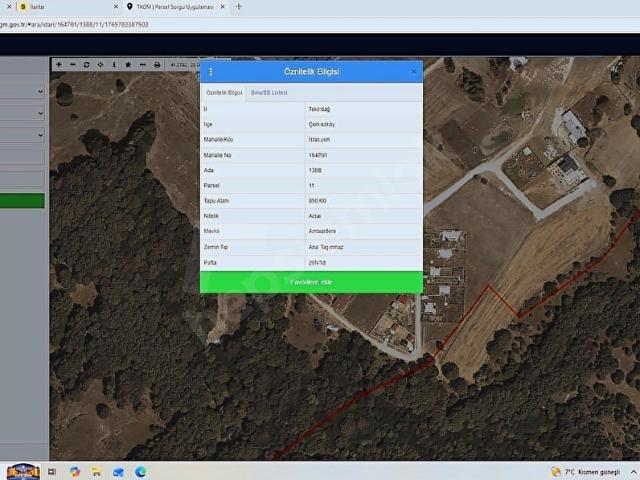This screenshot has width=640, height=480.
Task: Click the Mahalle No value 164791
Action: pyautogui.click(x=318, y=155)
